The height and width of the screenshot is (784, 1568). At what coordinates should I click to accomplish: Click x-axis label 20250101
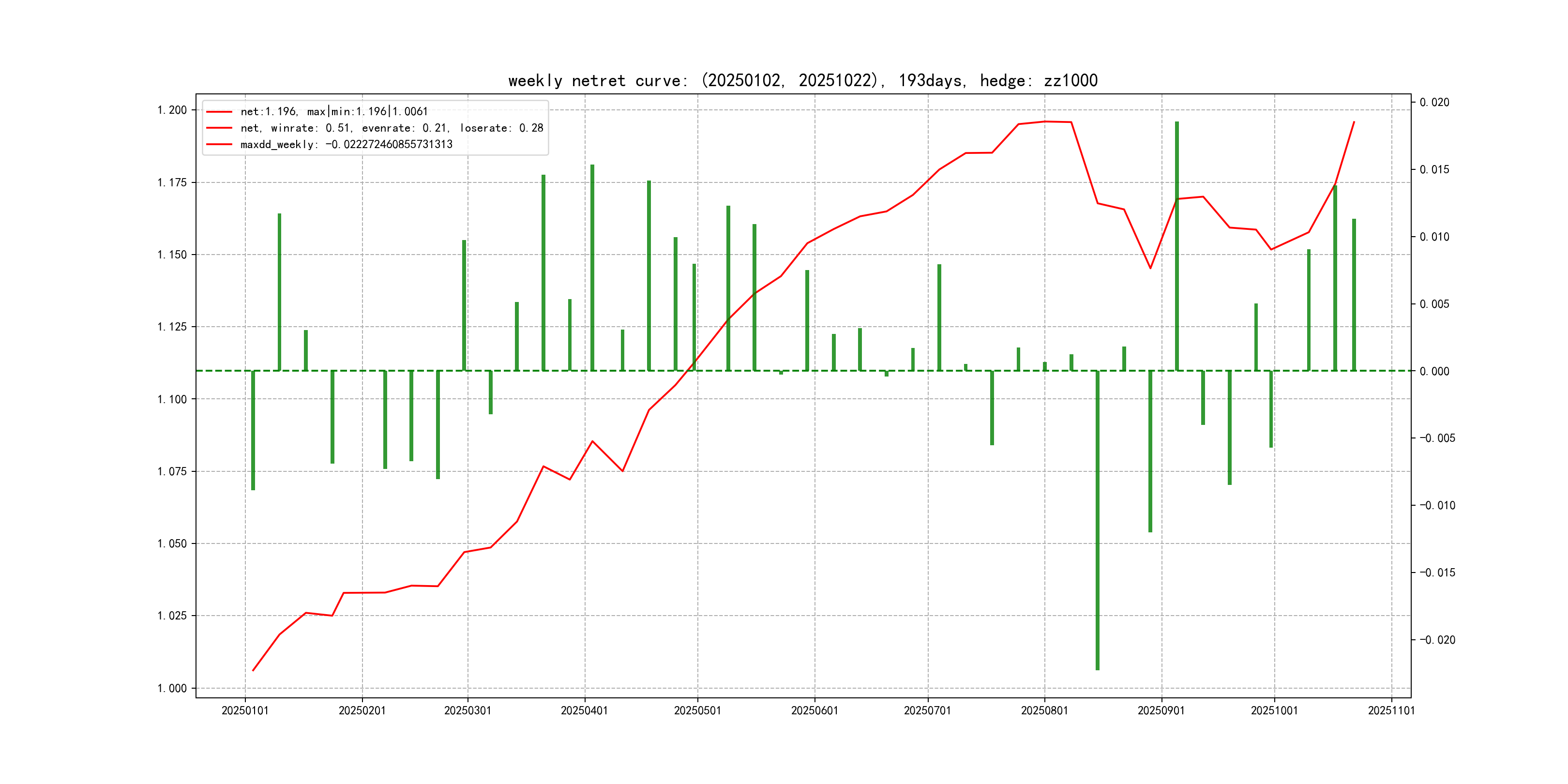[x=245, y=711]
